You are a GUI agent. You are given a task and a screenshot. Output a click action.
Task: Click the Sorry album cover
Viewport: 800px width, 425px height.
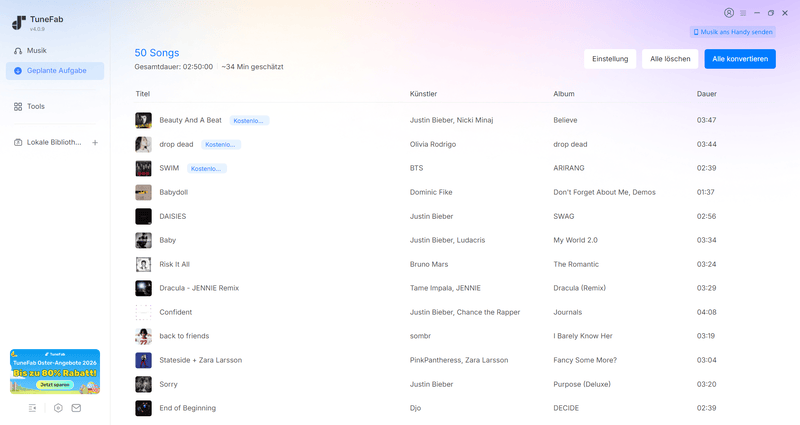point(143,384)
